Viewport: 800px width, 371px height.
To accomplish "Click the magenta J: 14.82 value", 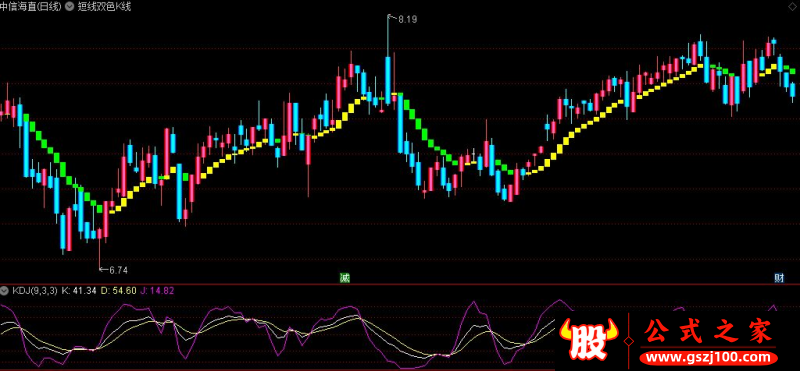I will tap(157, 291).
